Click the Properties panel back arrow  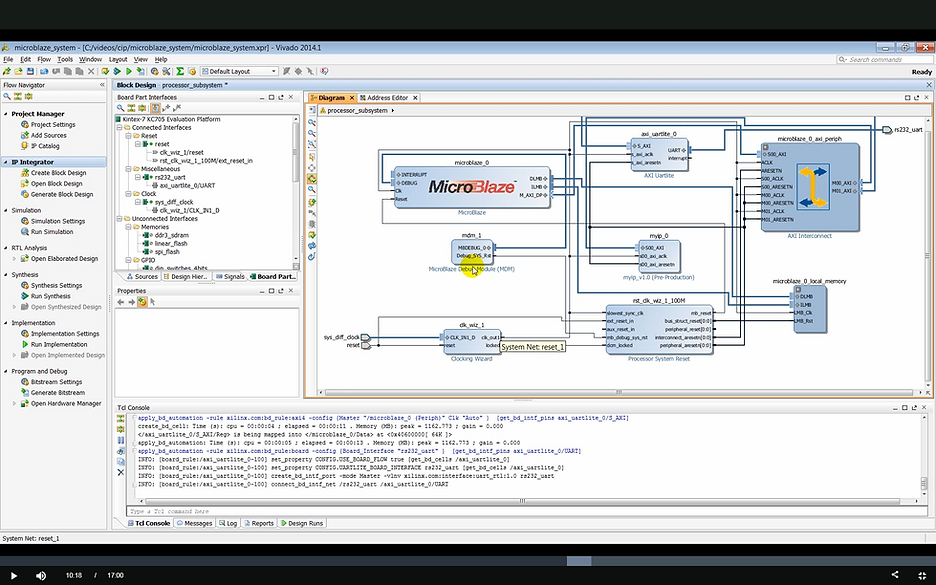click(x=121, y=302)
